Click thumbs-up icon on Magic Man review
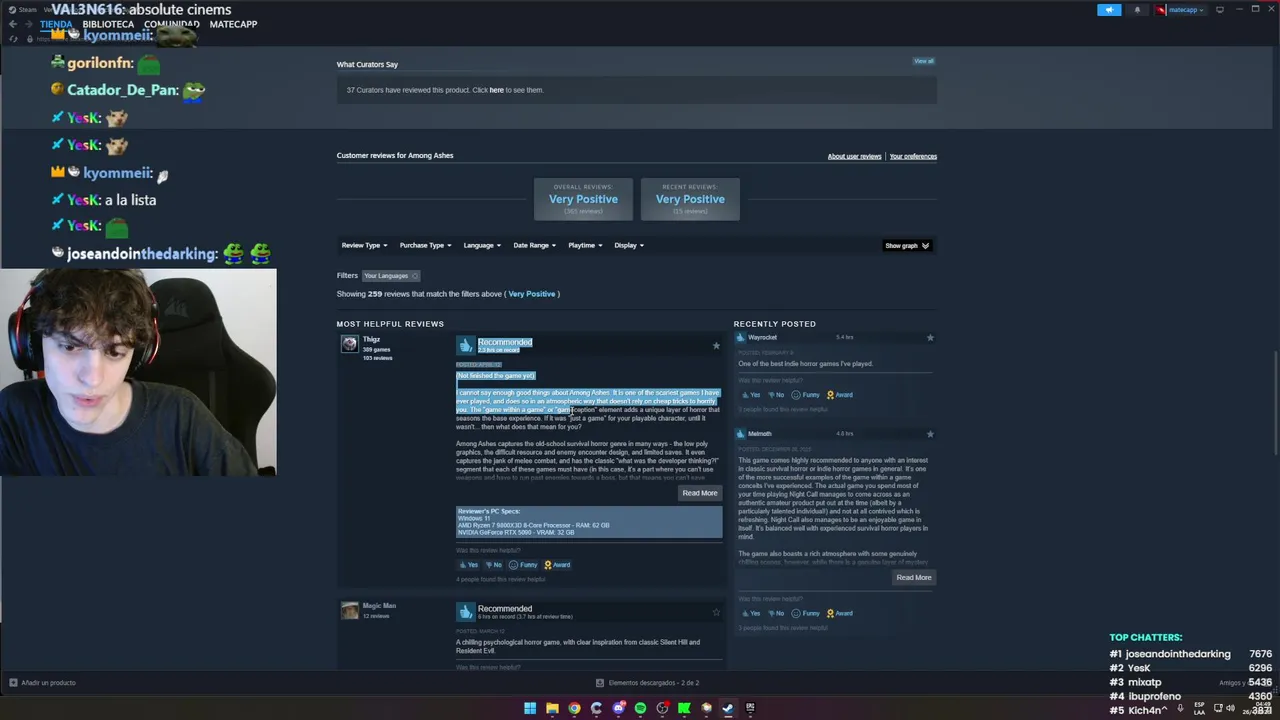The image size is (1280, 720). (x=465, y=611)
